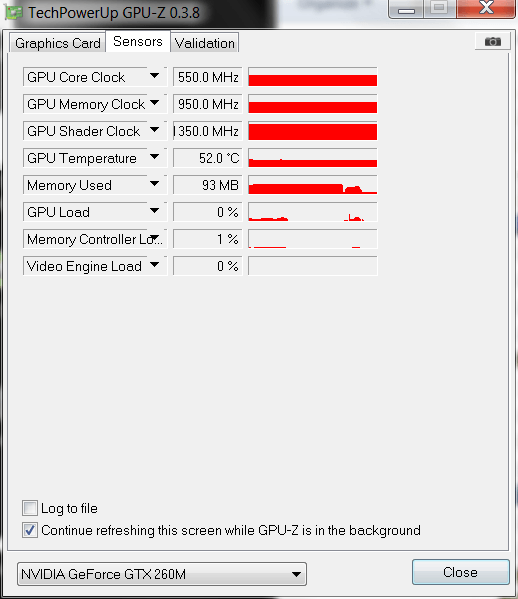Open the GPU Temperature dropdown arrow

pyautogui.click(x=154, y=157)
